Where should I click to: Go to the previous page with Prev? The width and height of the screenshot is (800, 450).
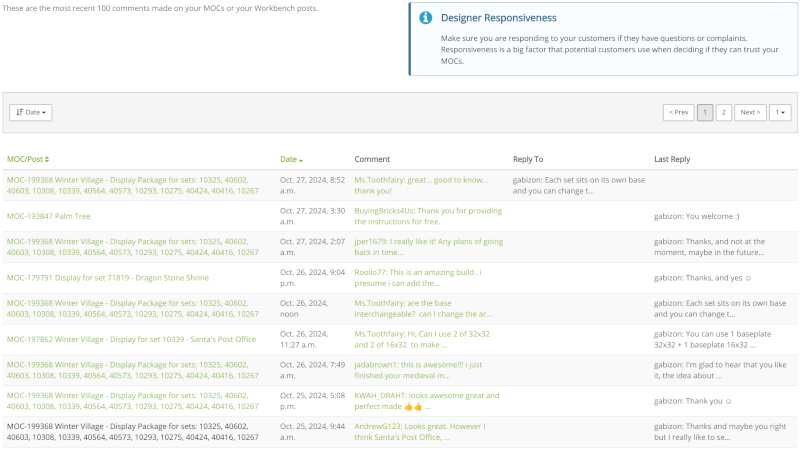tap(678, 112)
